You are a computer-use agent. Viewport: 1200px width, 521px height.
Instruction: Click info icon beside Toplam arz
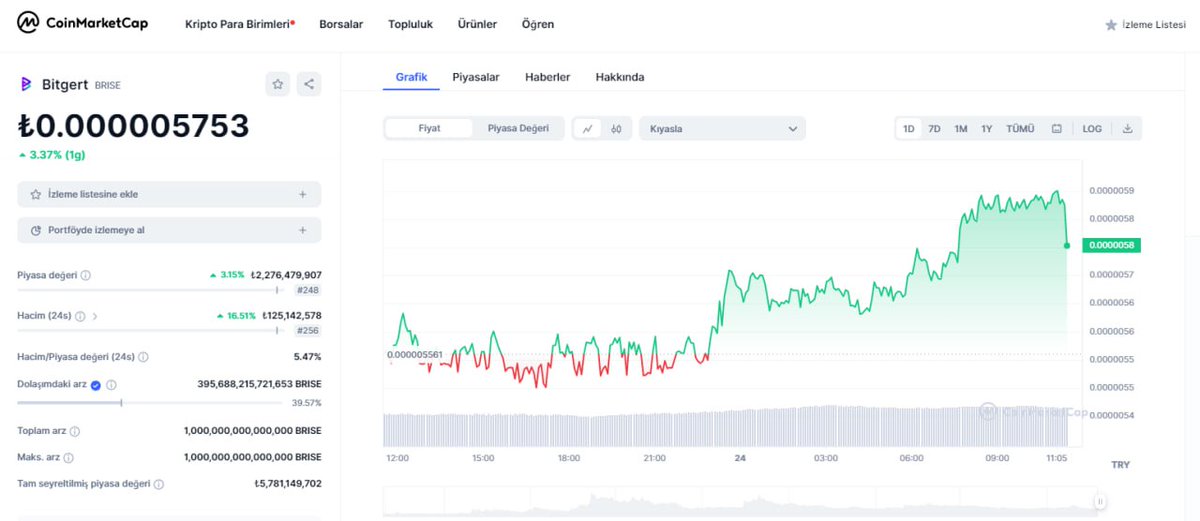pos(75,431)
